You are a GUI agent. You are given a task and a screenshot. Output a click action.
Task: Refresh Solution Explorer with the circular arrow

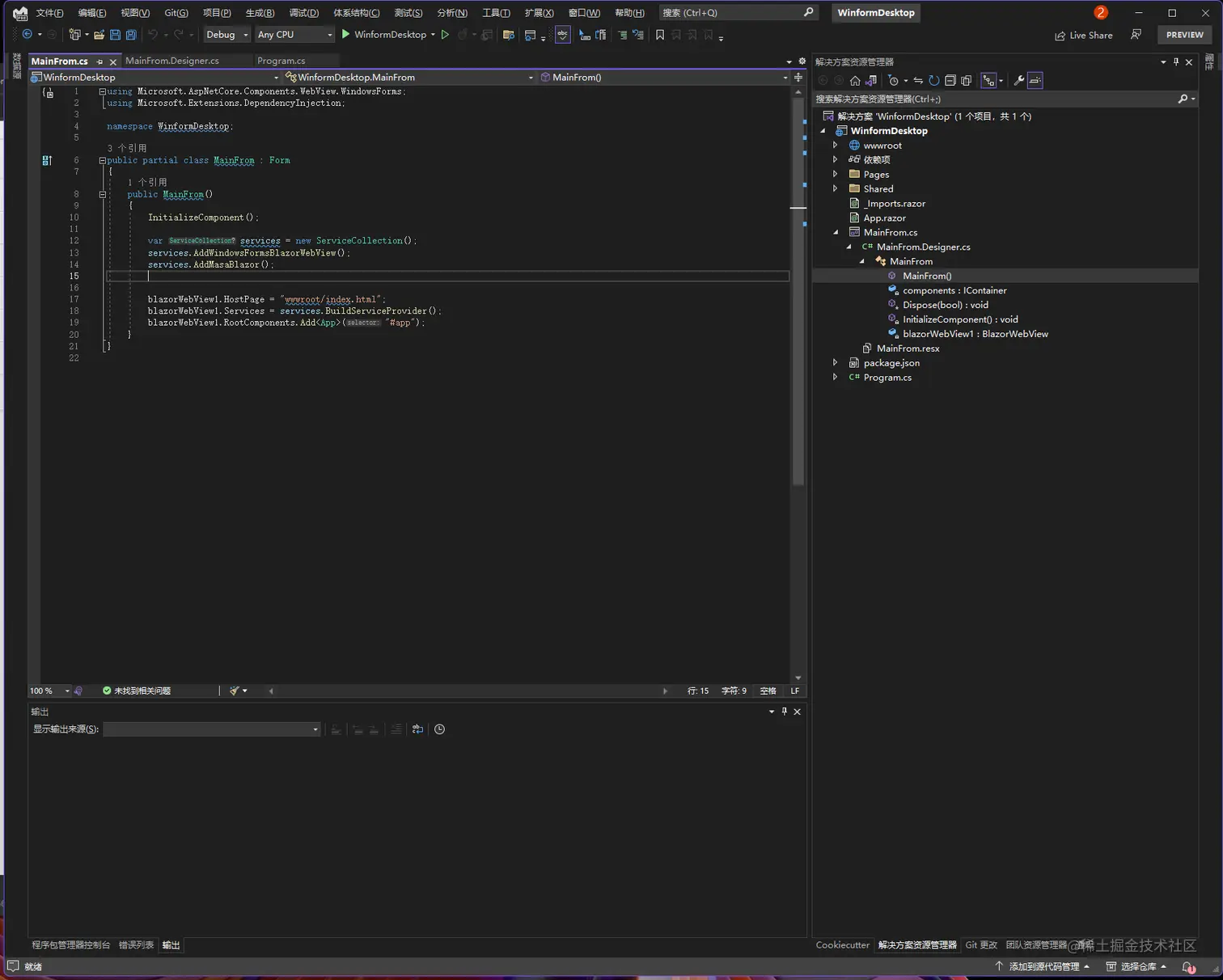coord(934,80)
